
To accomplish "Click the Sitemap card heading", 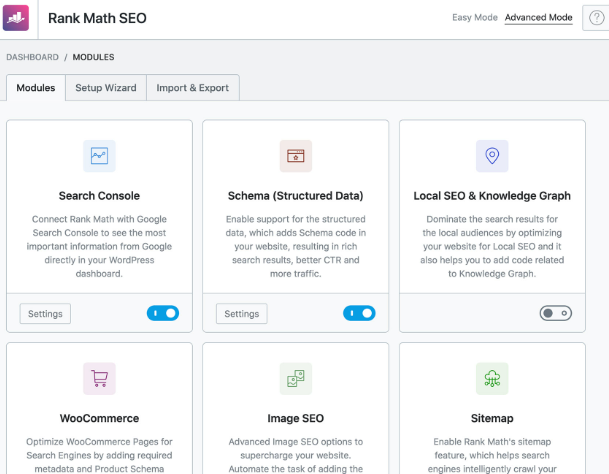I will (x=492, y=418).
